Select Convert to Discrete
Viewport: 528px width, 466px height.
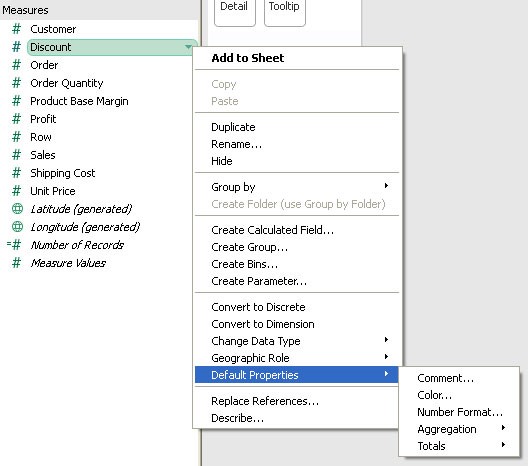point(258,307)
